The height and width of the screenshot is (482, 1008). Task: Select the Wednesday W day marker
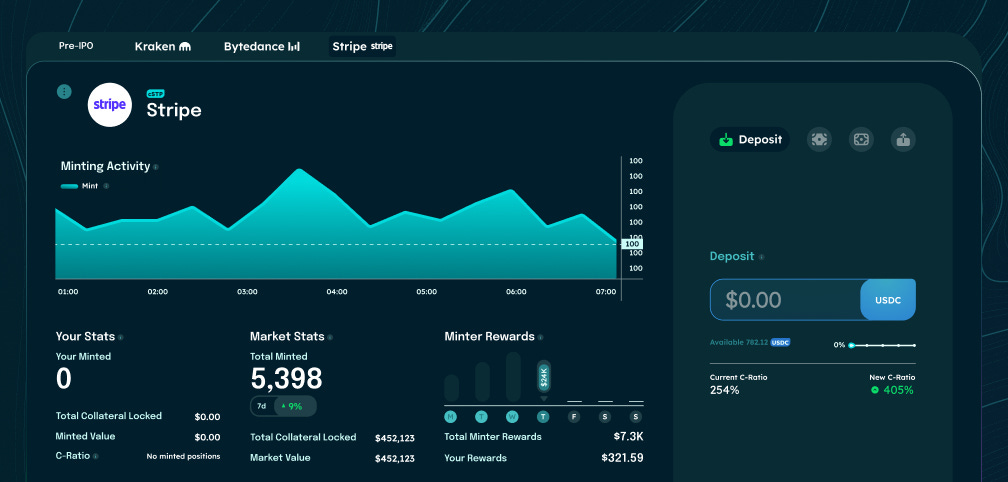tap(512, 416)
